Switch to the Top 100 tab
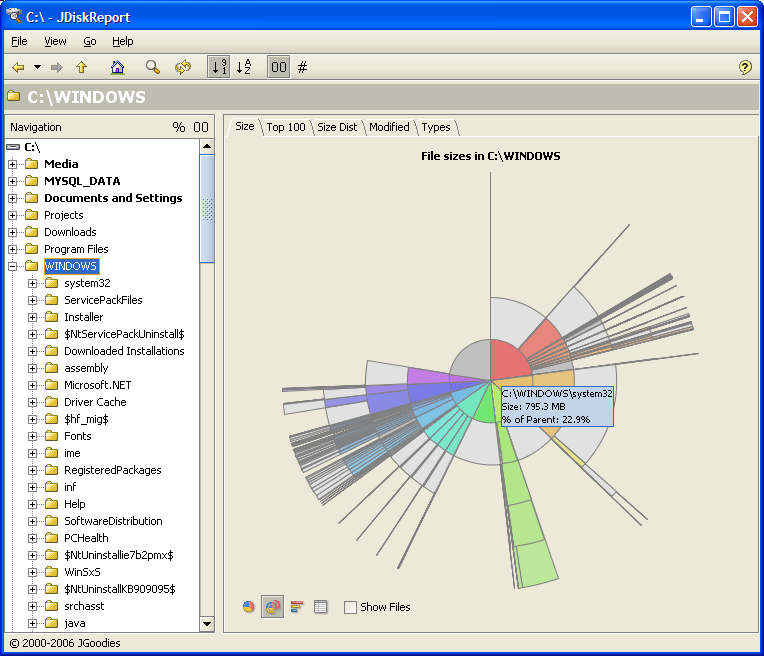This screenshot has height=656, width=764. point(286,127)
